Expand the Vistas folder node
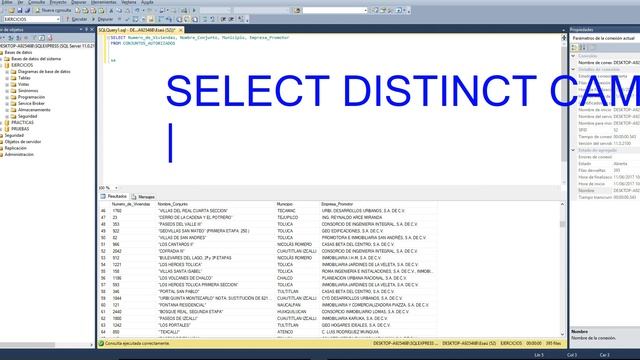Screen dimensions: 640x360 7,84
